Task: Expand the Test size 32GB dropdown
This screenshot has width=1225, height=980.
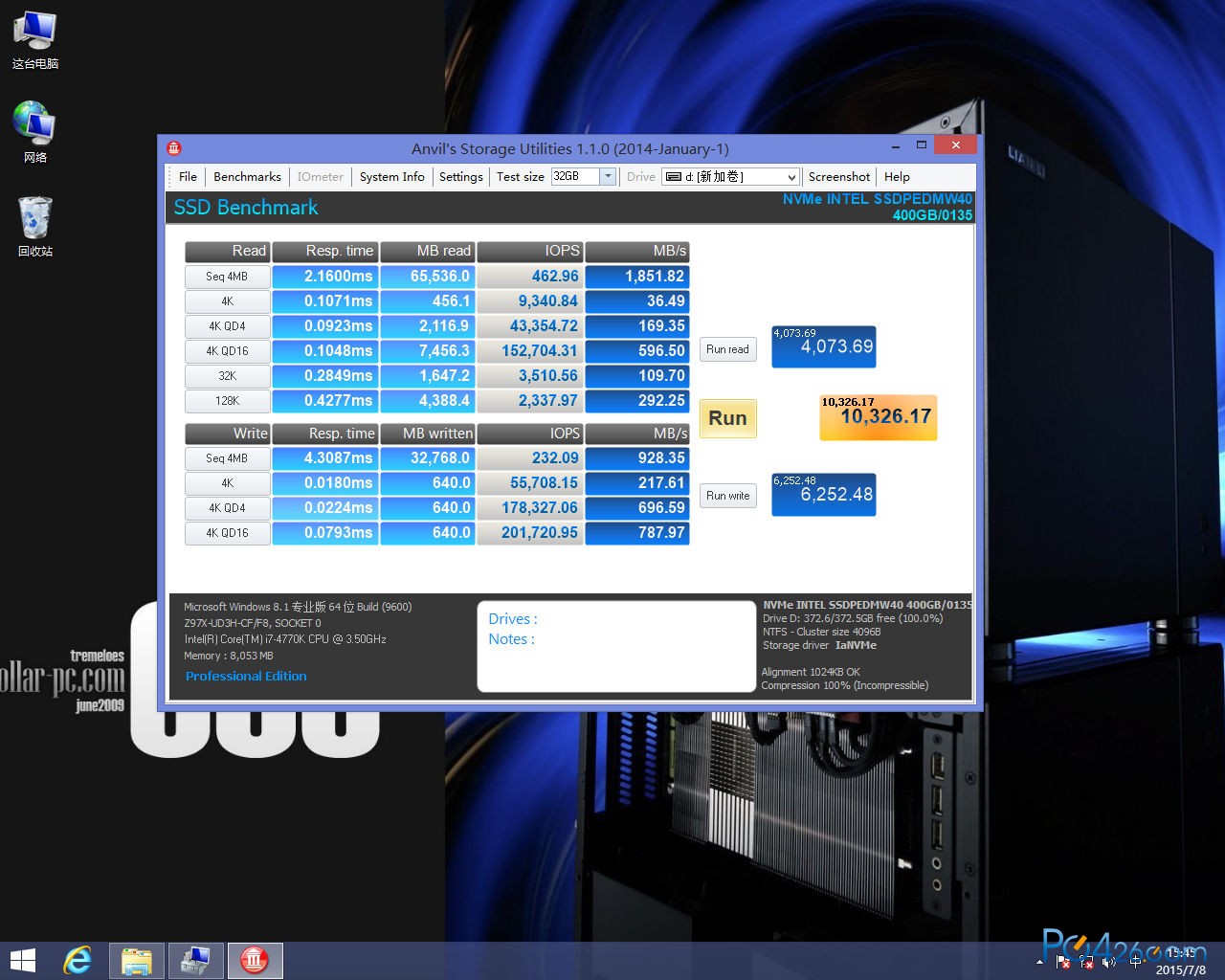Action: pyautogui.click(x=608, y=176)
